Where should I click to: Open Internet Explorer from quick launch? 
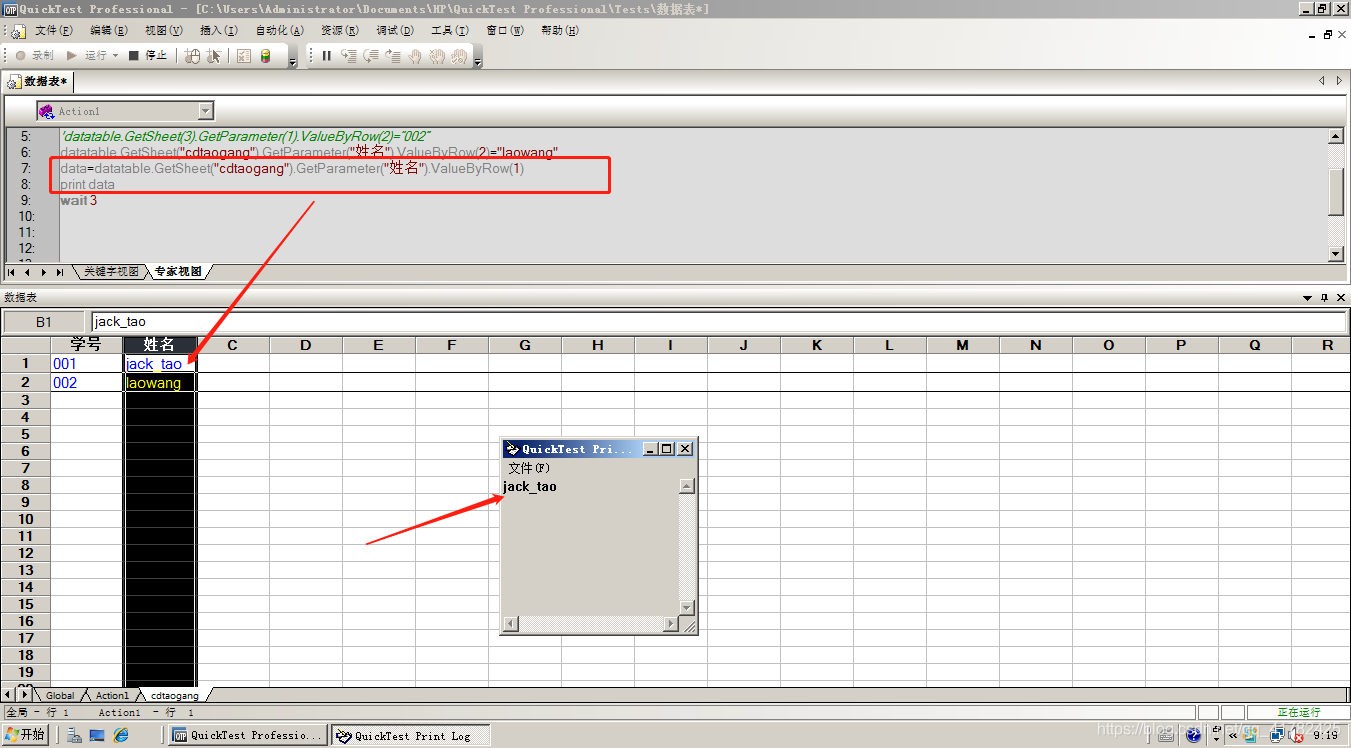121,735
